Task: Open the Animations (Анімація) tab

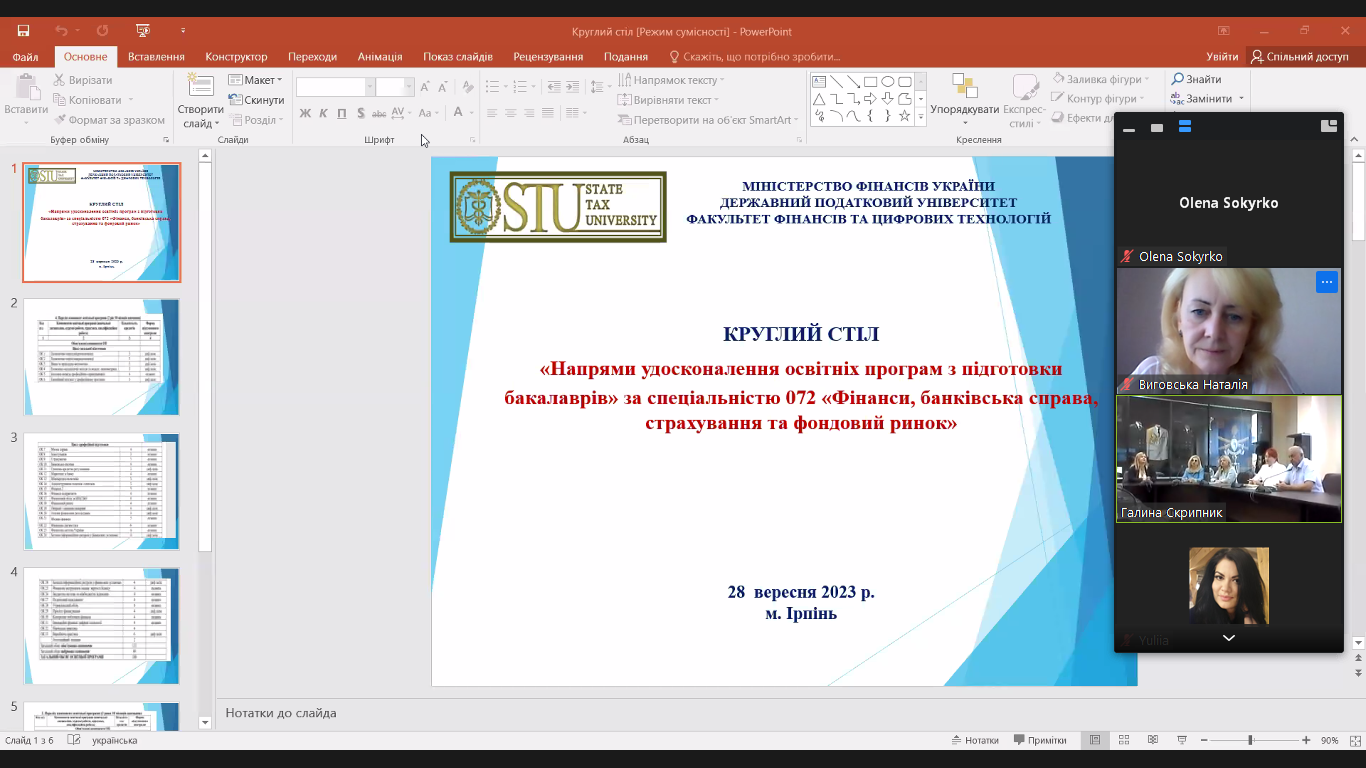Action: [x=380, y=57]
